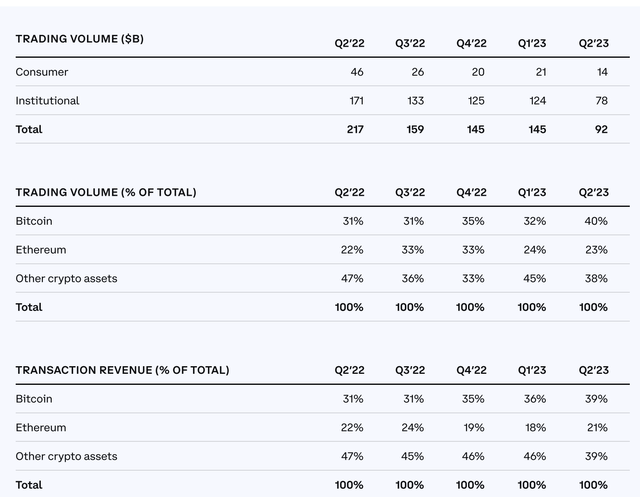Click Q1'23 header in trading volume ($B) table
640x497 pixels.
(532, 43)
